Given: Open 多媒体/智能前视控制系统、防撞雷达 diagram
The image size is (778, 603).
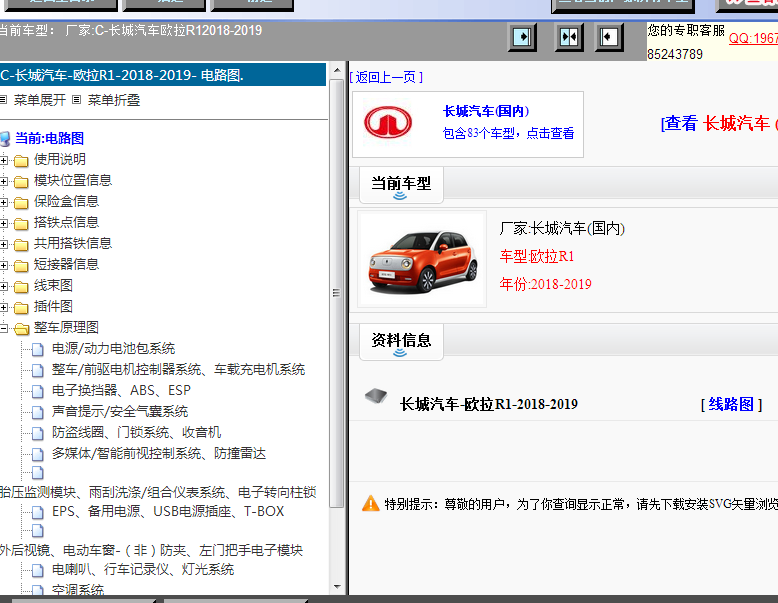Looking at the screenshot, I should click(159, 453).
